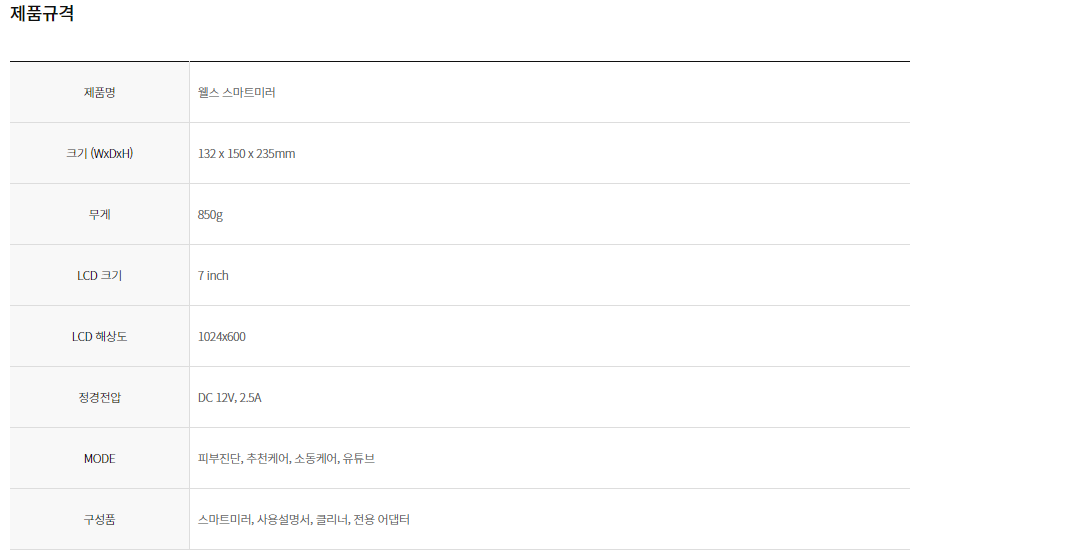Click the 피부진단 mode text

click(219, 459)
